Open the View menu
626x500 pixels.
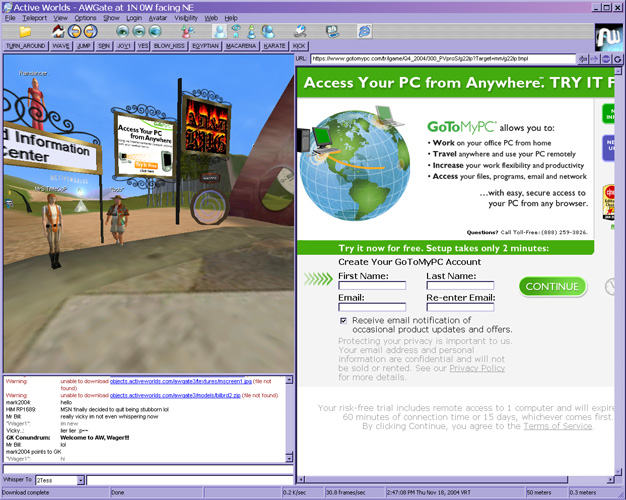(61, 18)
